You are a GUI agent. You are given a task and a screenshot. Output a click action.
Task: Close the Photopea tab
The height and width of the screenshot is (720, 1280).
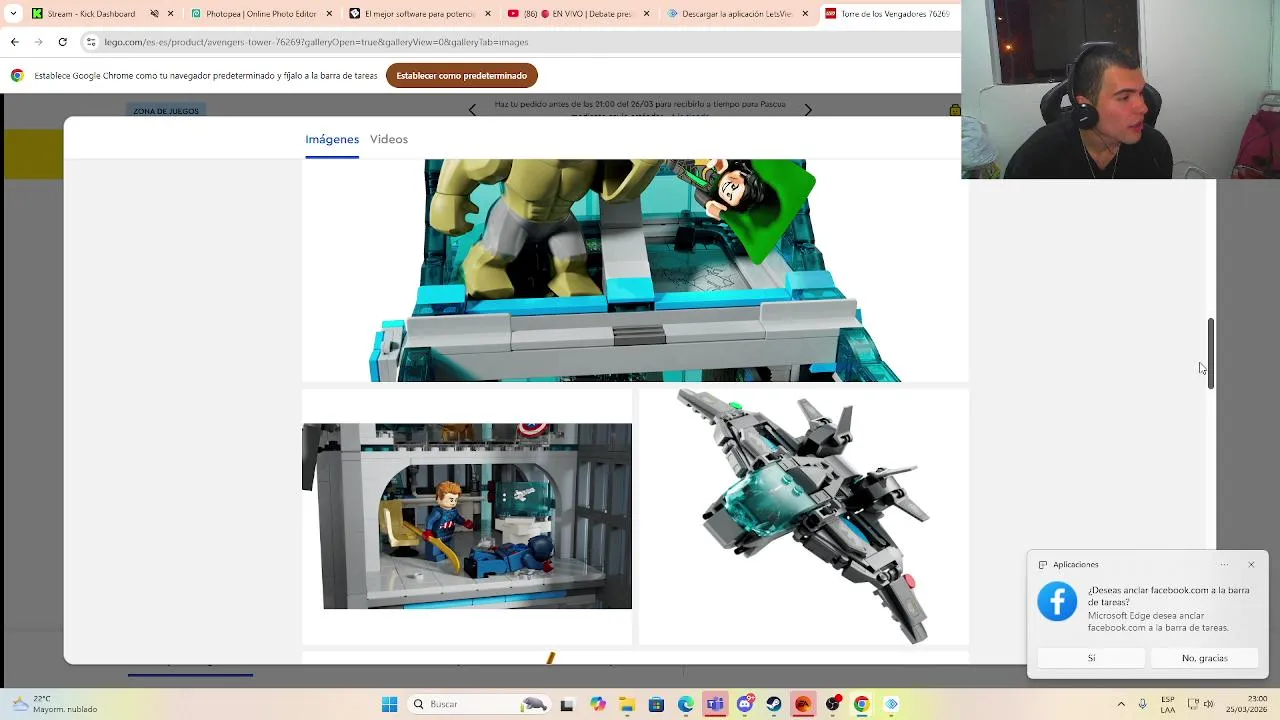329,14
